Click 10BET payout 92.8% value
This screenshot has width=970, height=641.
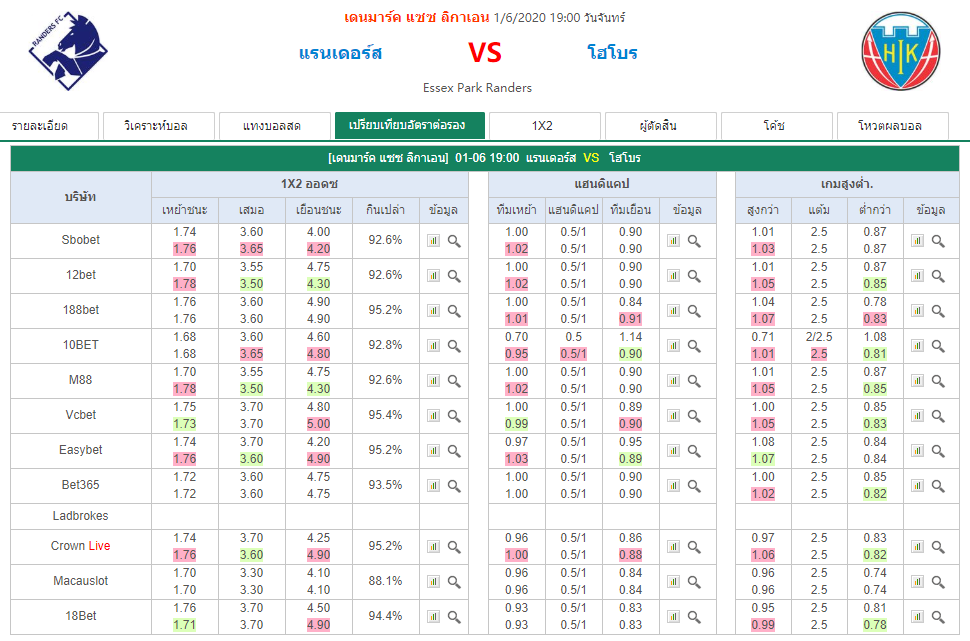click(385, 345)
